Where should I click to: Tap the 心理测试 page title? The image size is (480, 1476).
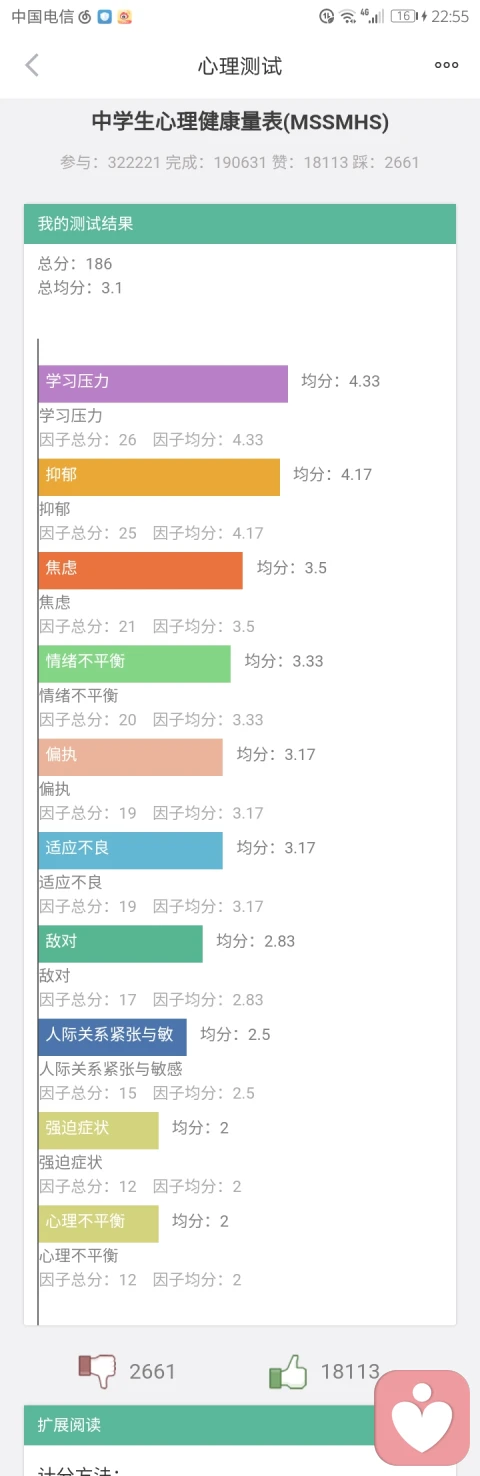coord(240,66)
